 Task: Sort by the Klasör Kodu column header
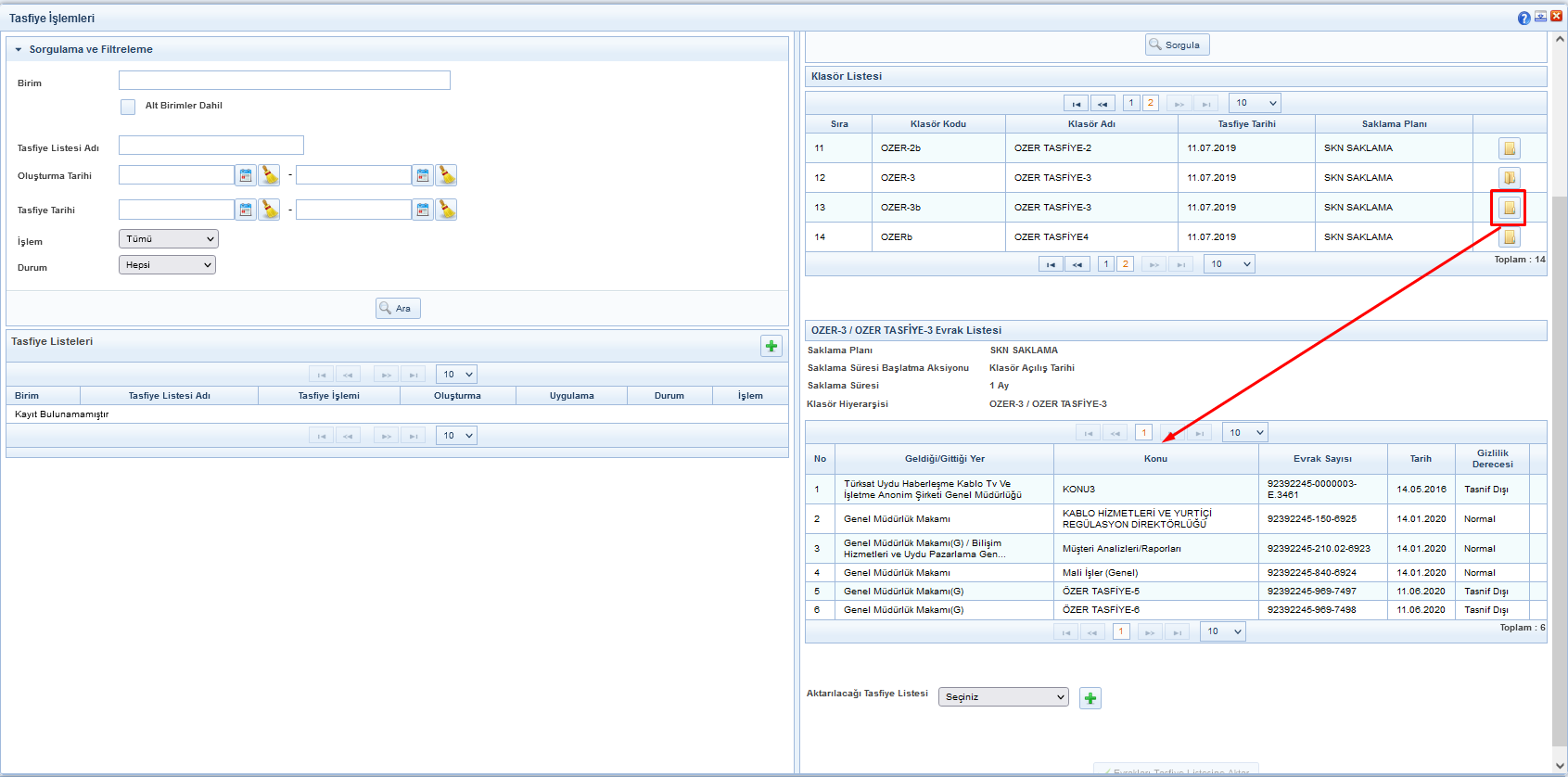937,124
